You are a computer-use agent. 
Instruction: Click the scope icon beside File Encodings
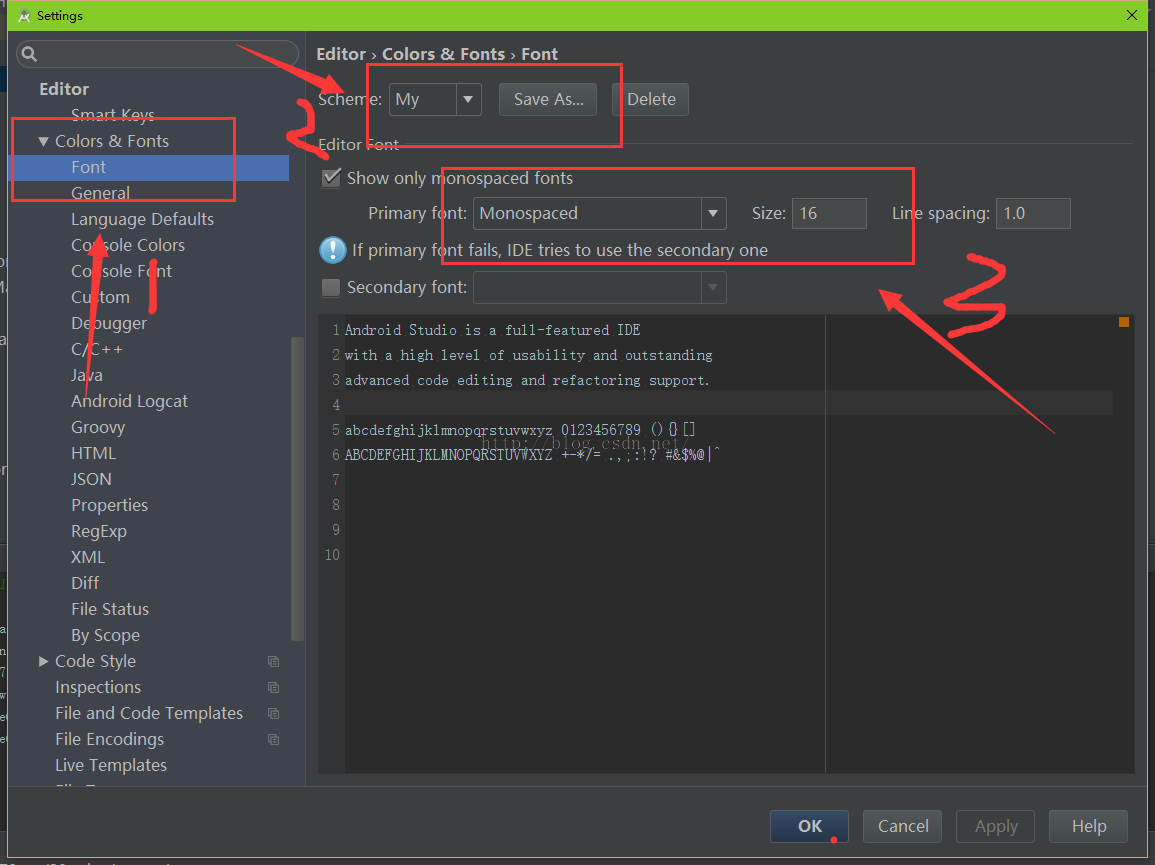[273, 739]
